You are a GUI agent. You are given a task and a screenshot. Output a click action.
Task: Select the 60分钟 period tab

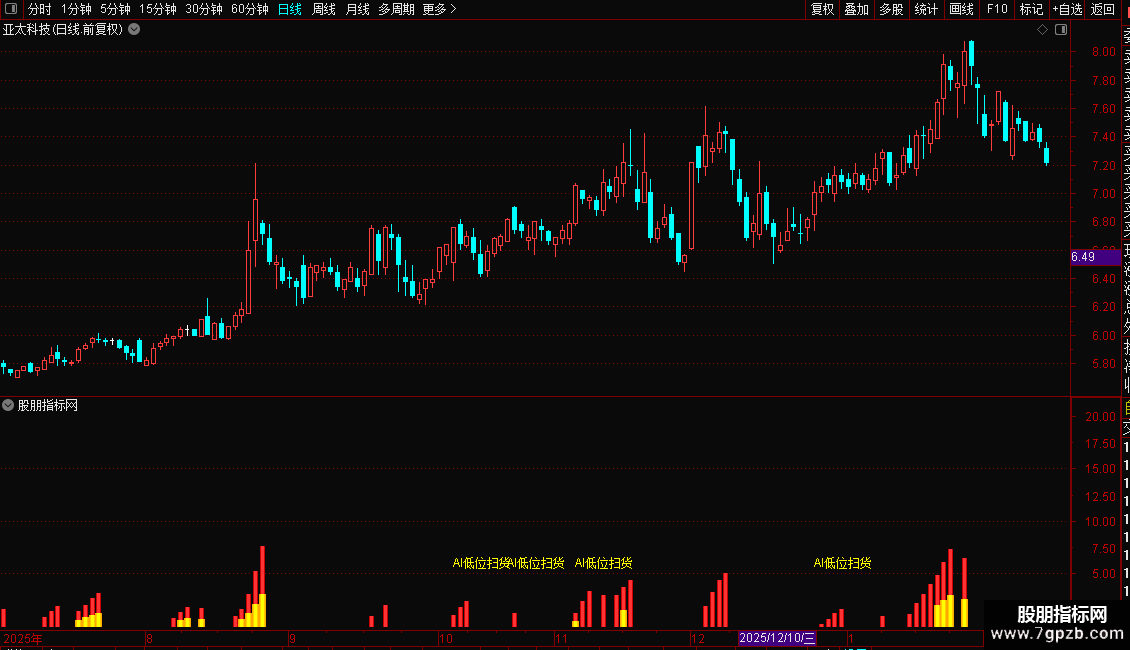point(250,9)
